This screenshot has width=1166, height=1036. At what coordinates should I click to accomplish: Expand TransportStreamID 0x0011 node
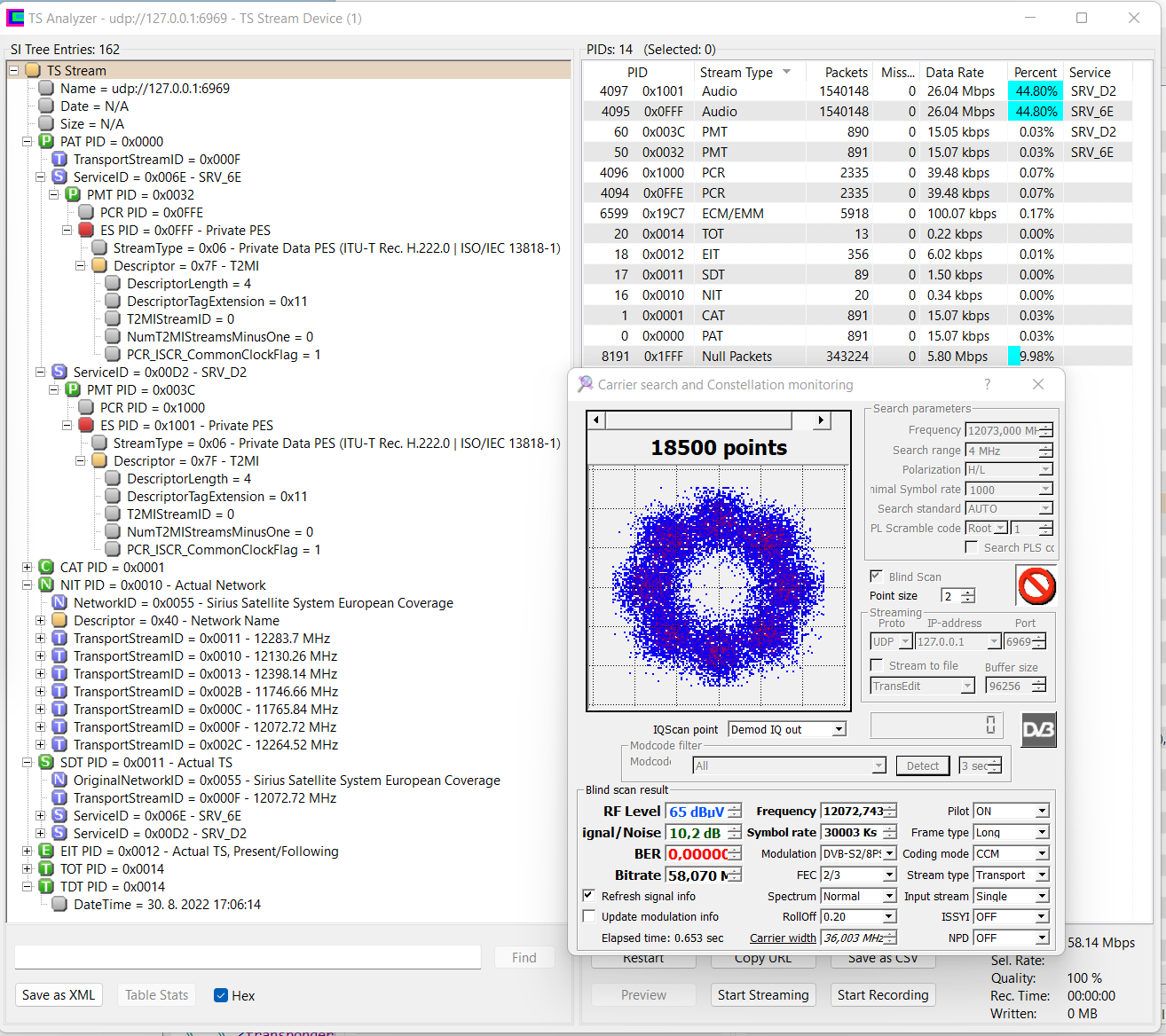[40, 639]
